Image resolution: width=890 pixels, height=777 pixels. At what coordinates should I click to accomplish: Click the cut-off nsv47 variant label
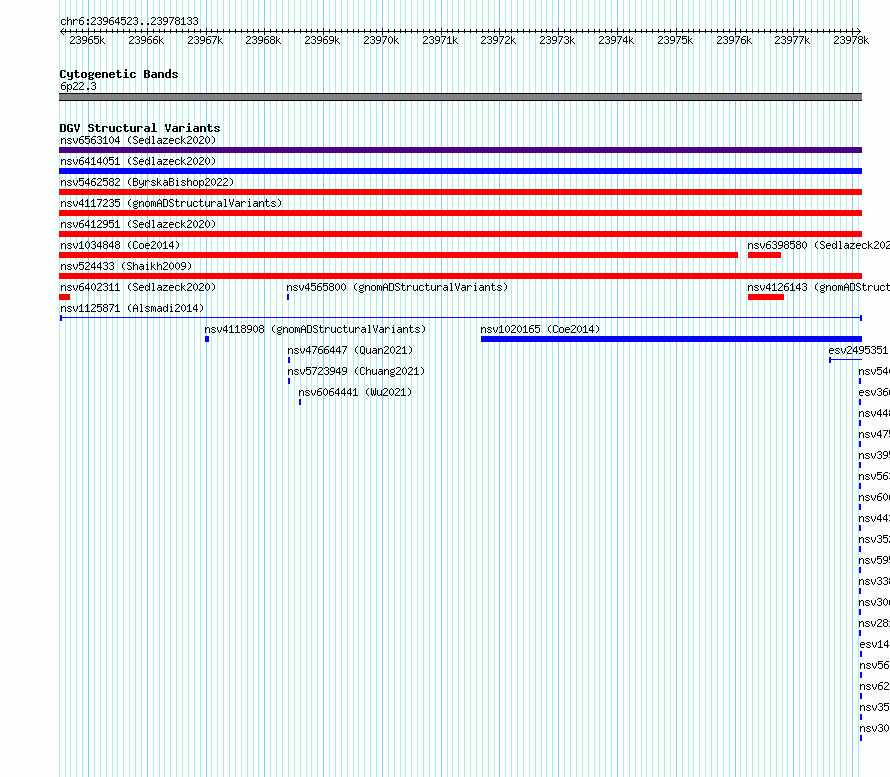click(x=874, y=434)
